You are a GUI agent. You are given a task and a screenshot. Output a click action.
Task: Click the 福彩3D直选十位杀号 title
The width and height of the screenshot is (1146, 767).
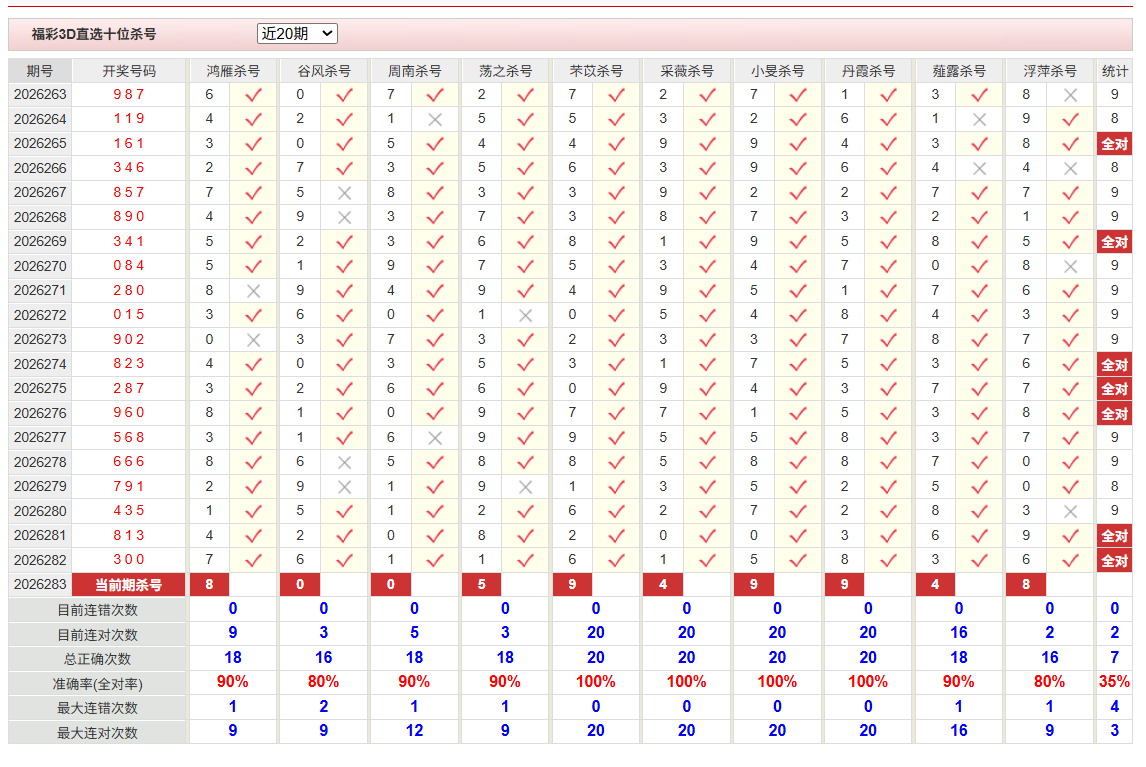94,34
